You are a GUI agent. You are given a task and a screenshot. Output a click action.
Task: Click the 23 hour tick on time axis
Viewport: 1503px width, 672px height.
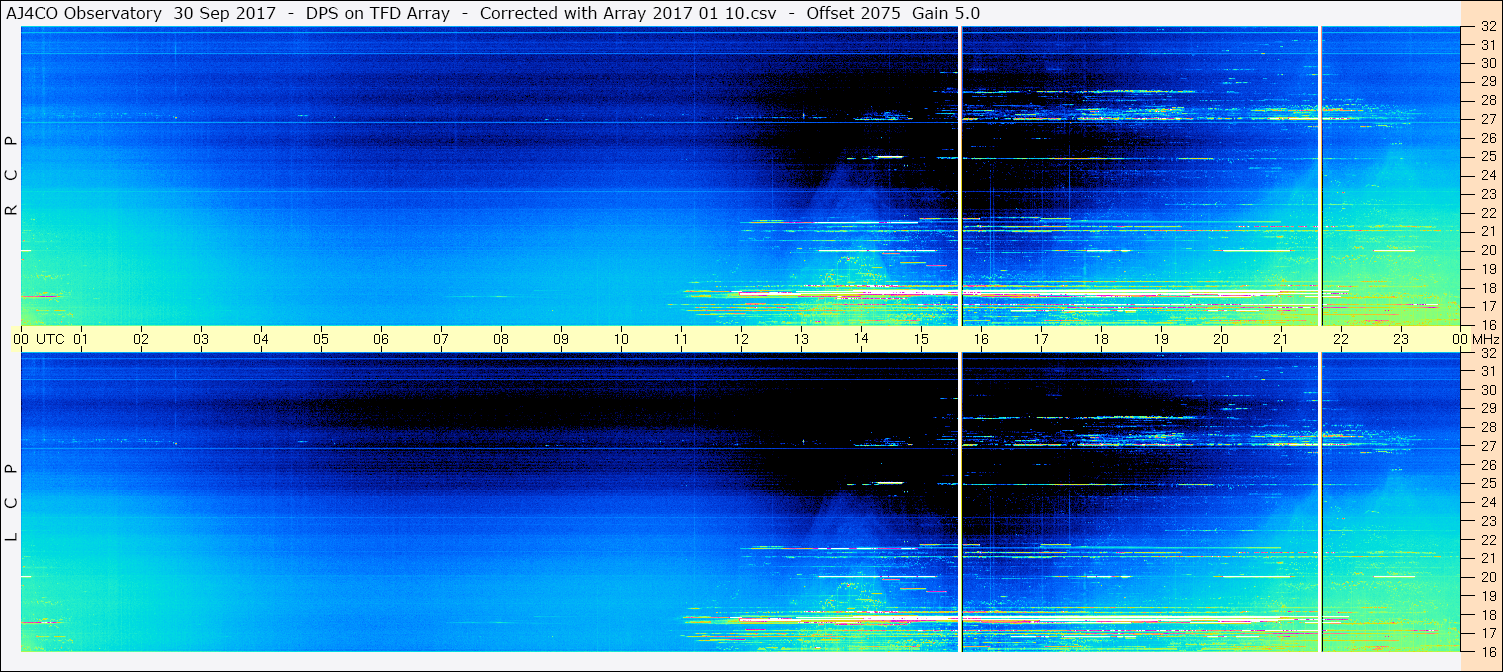point(1401,339)
